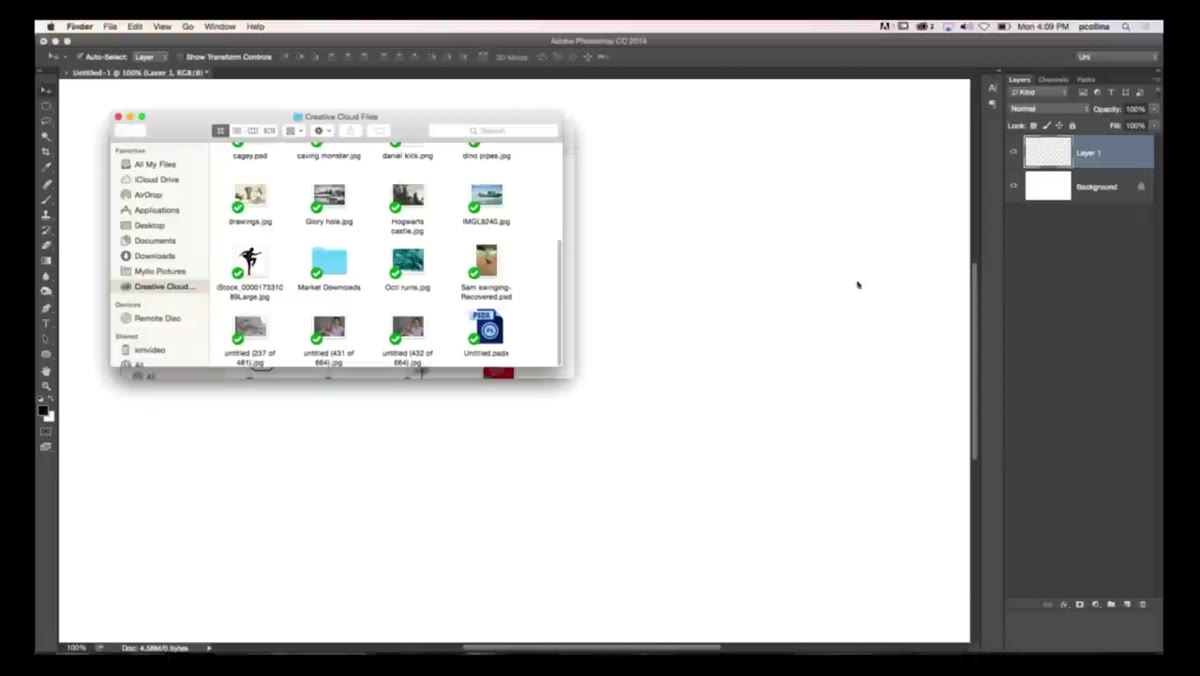Screen dimensions: 1200x676
Task: Select the Path Selection tool
Action: tap(46, 339)
